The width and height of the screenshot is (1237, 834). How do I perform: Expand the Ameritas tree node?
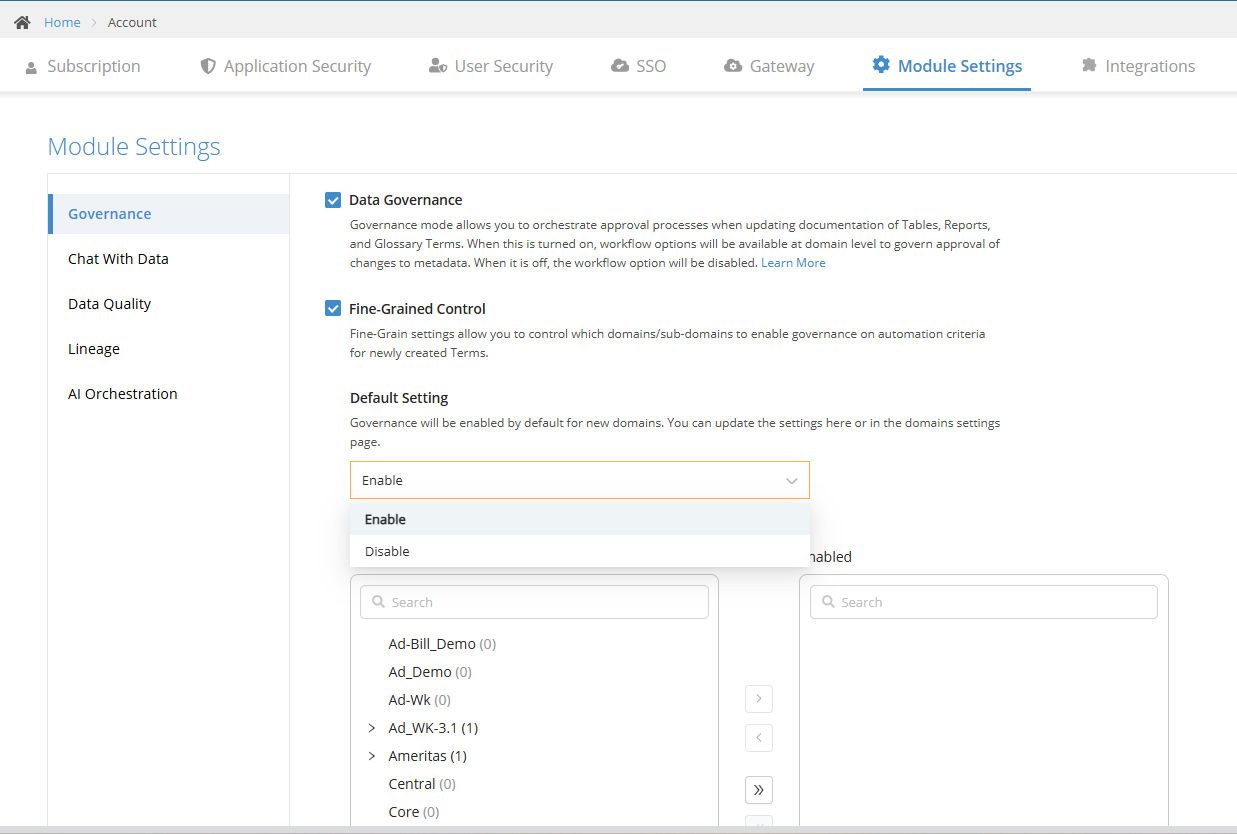pyautogui.click(x=372, y=756)
